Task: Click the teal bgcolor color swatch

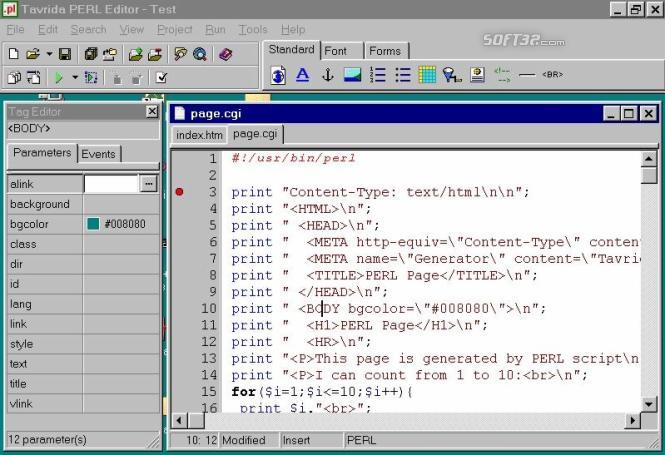Action: tap(93, 224)
